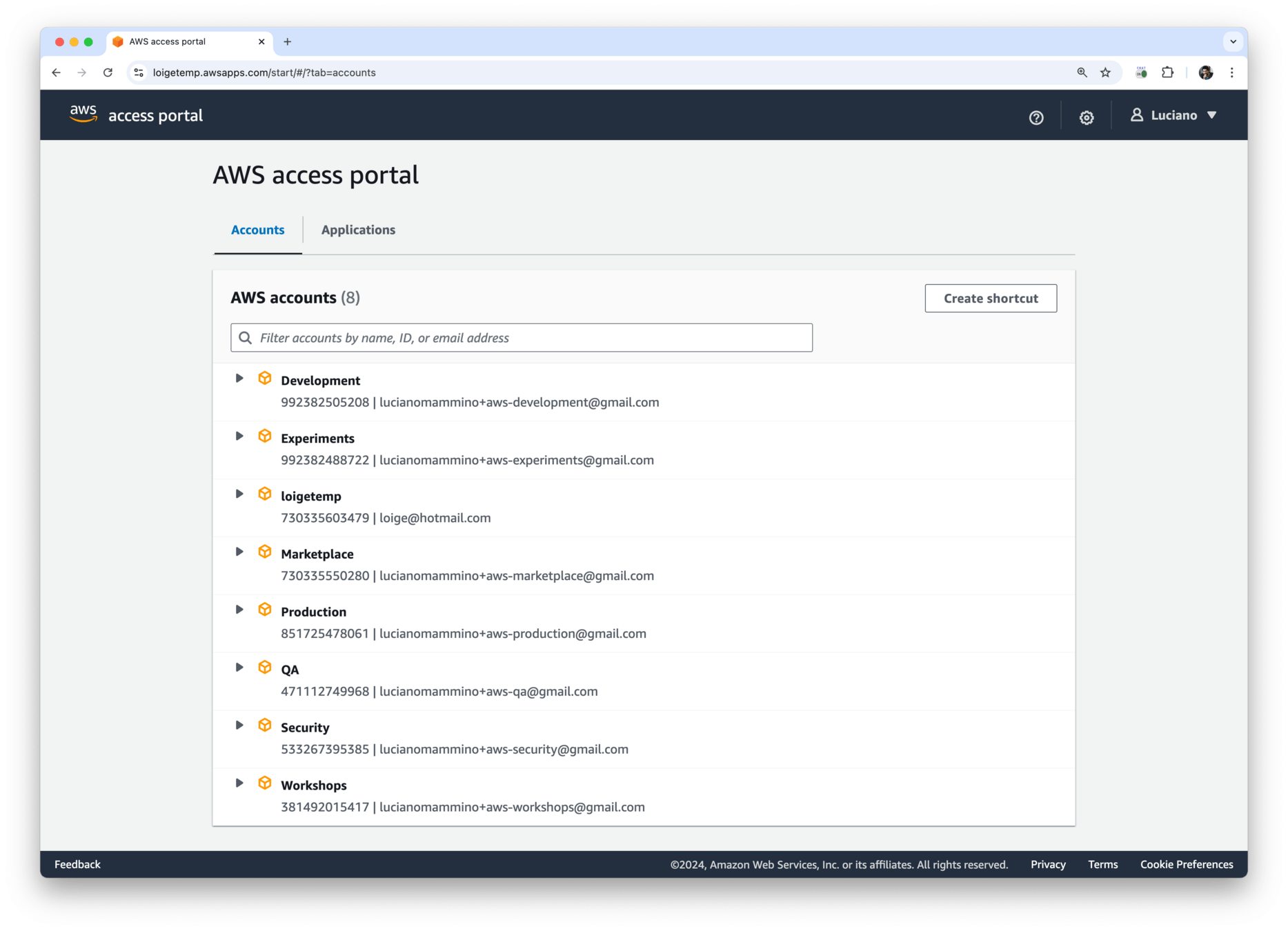Click account ID 471112749968
Screen dimensions: 1288x931
[x=325, y=691]
